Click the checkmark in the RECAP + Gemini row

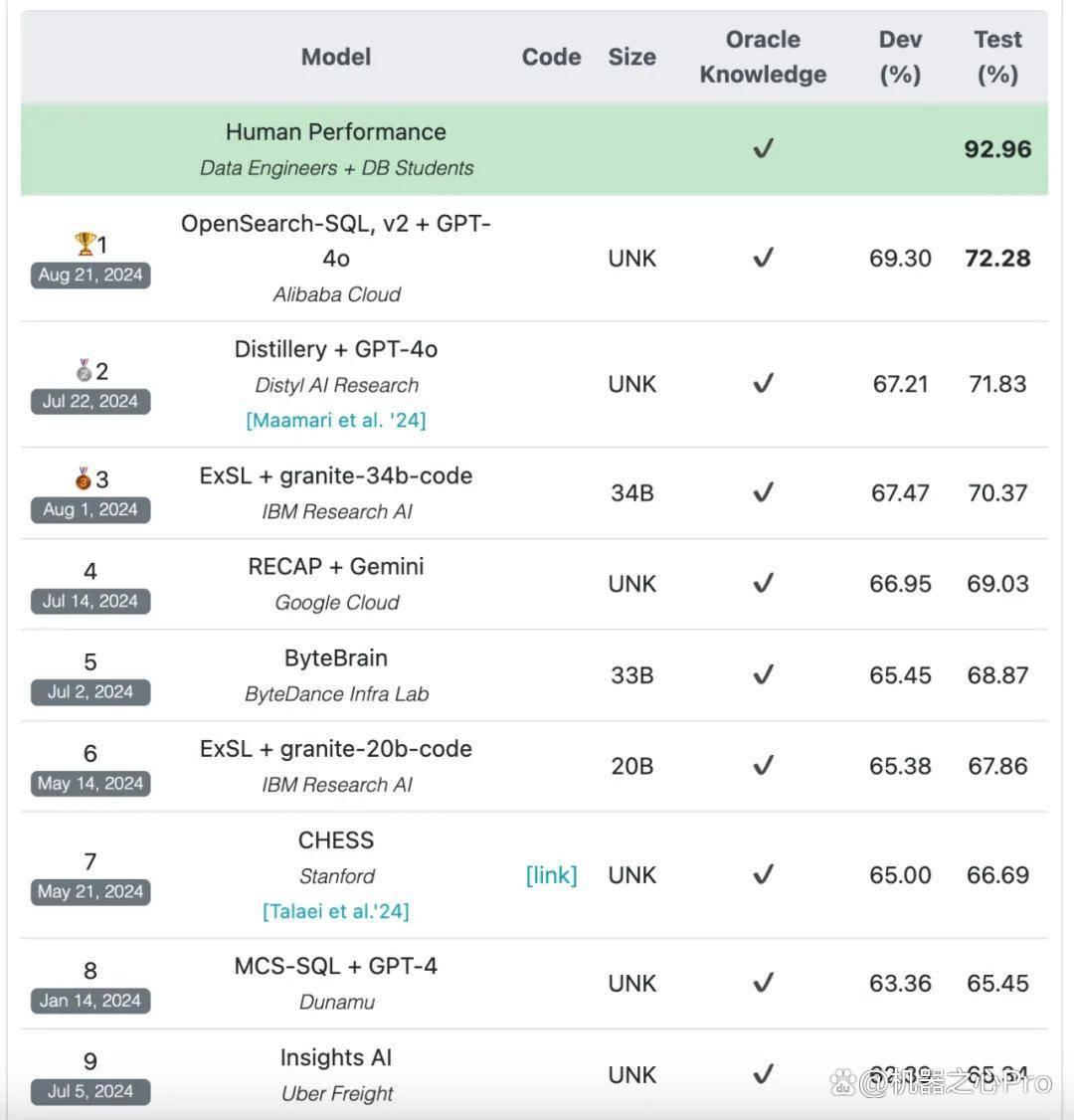tap(764, 583)
